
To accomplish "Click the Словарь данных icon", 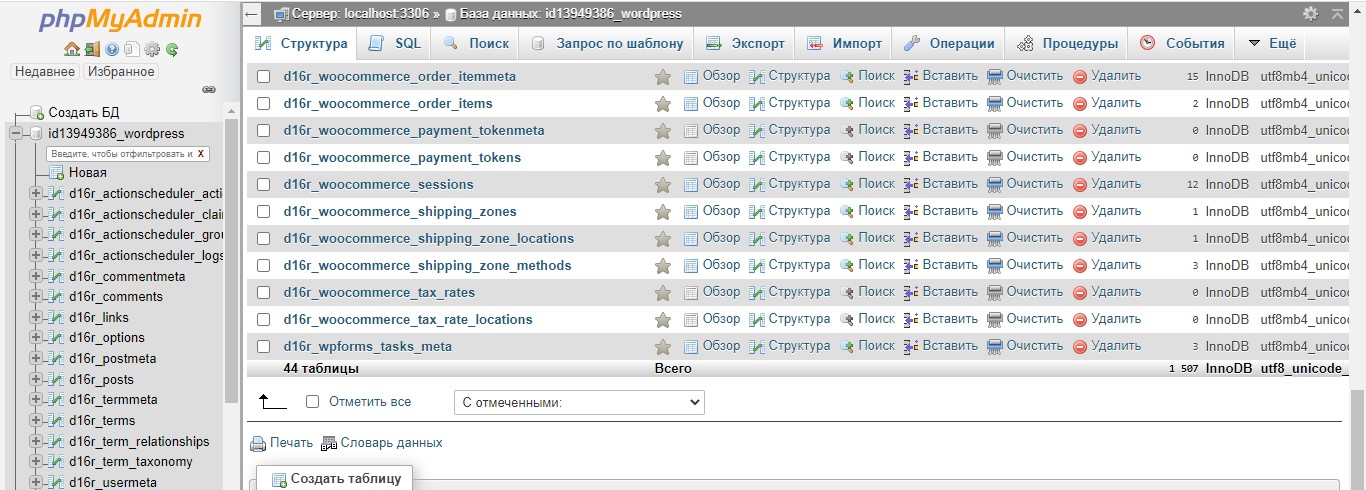I will point(329,443).
